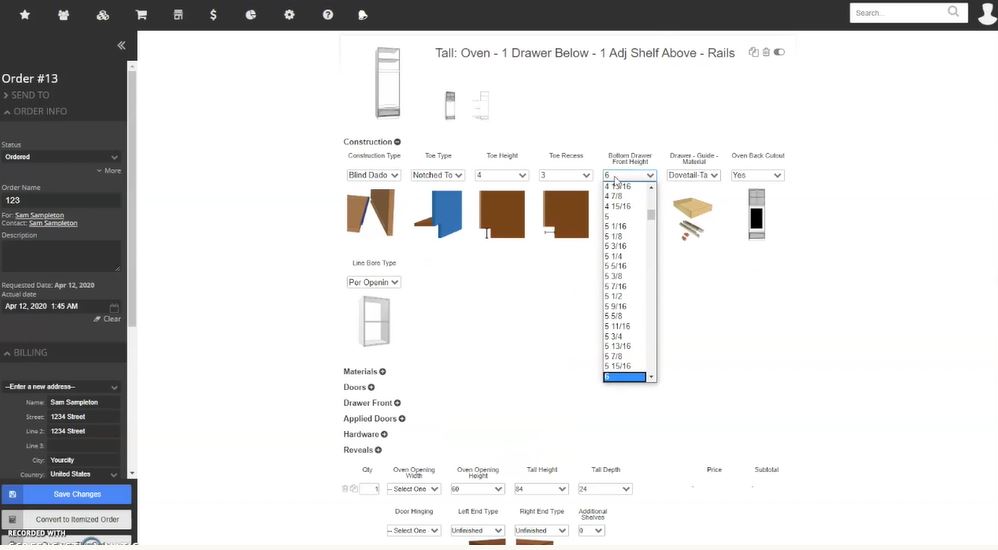Collapse the sidebar with double chevron

pyautogui.click(x=121, y=45)
